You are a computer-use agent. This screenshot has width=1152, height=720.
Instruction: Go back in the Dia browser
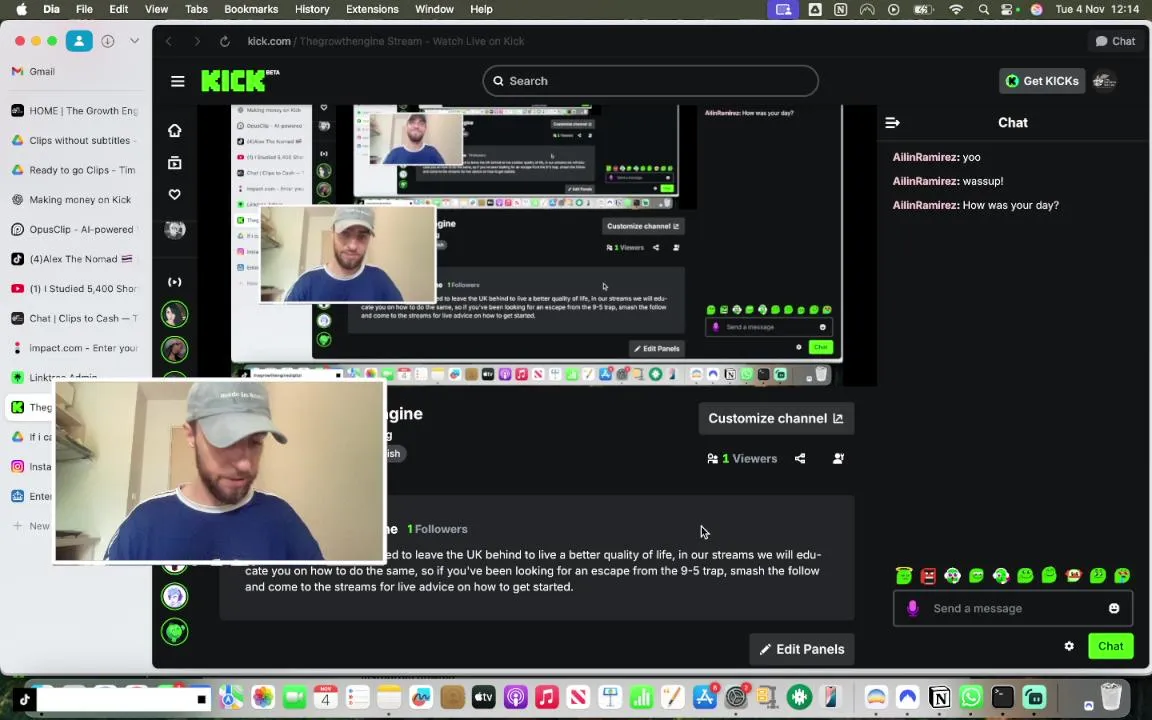coord(169,41)
